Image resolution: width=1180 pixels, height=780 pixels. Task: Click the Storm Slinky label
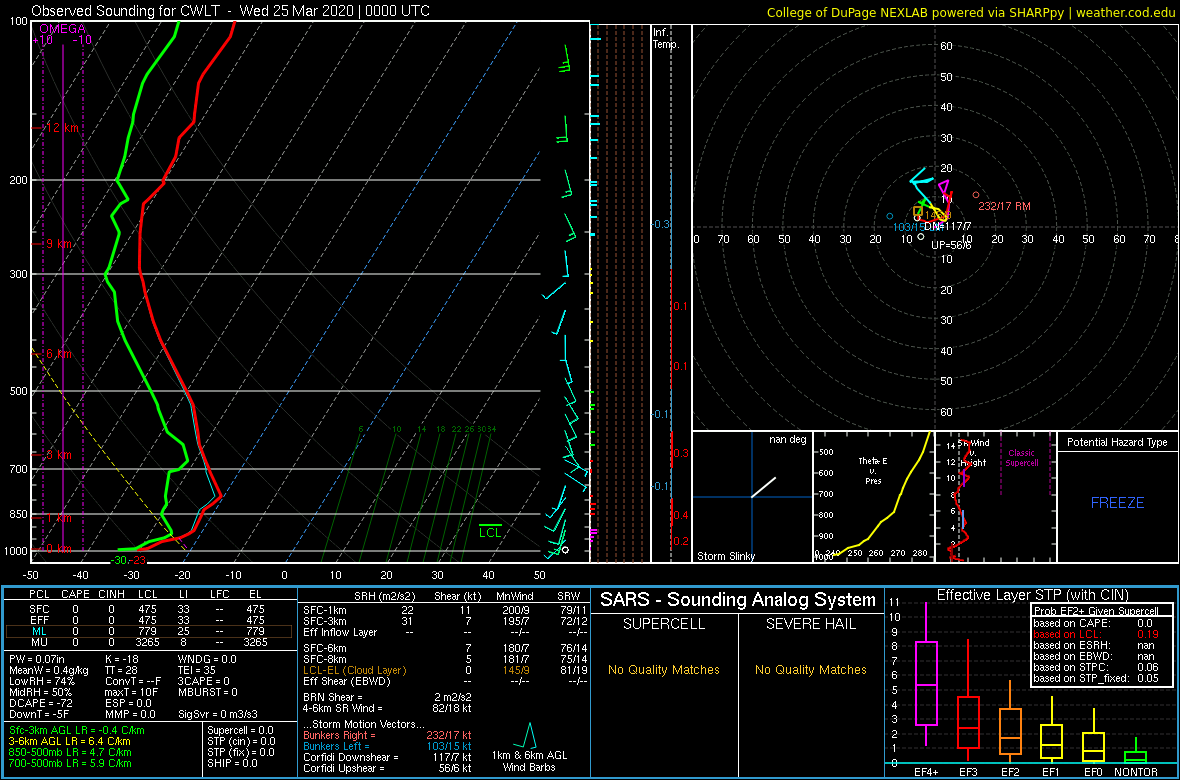(x=725, y=556)
